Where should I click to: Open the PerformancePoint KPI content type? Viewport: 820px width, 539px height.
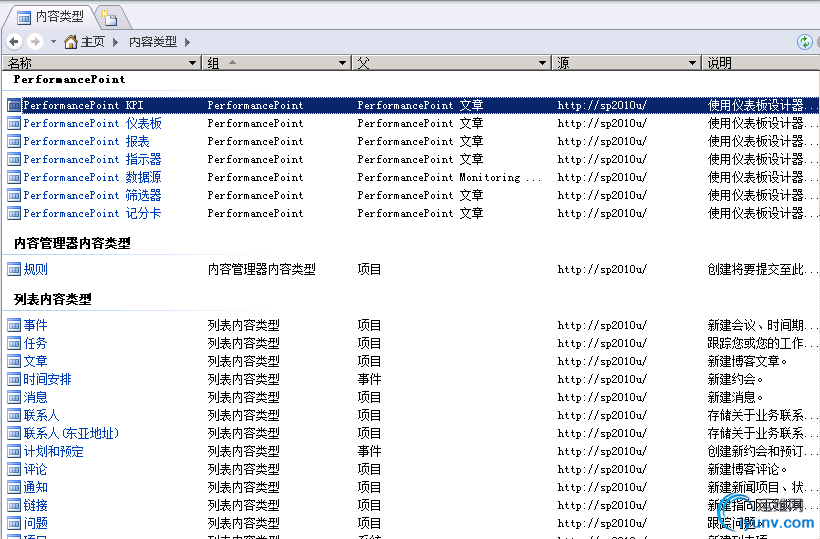(83, 105)
